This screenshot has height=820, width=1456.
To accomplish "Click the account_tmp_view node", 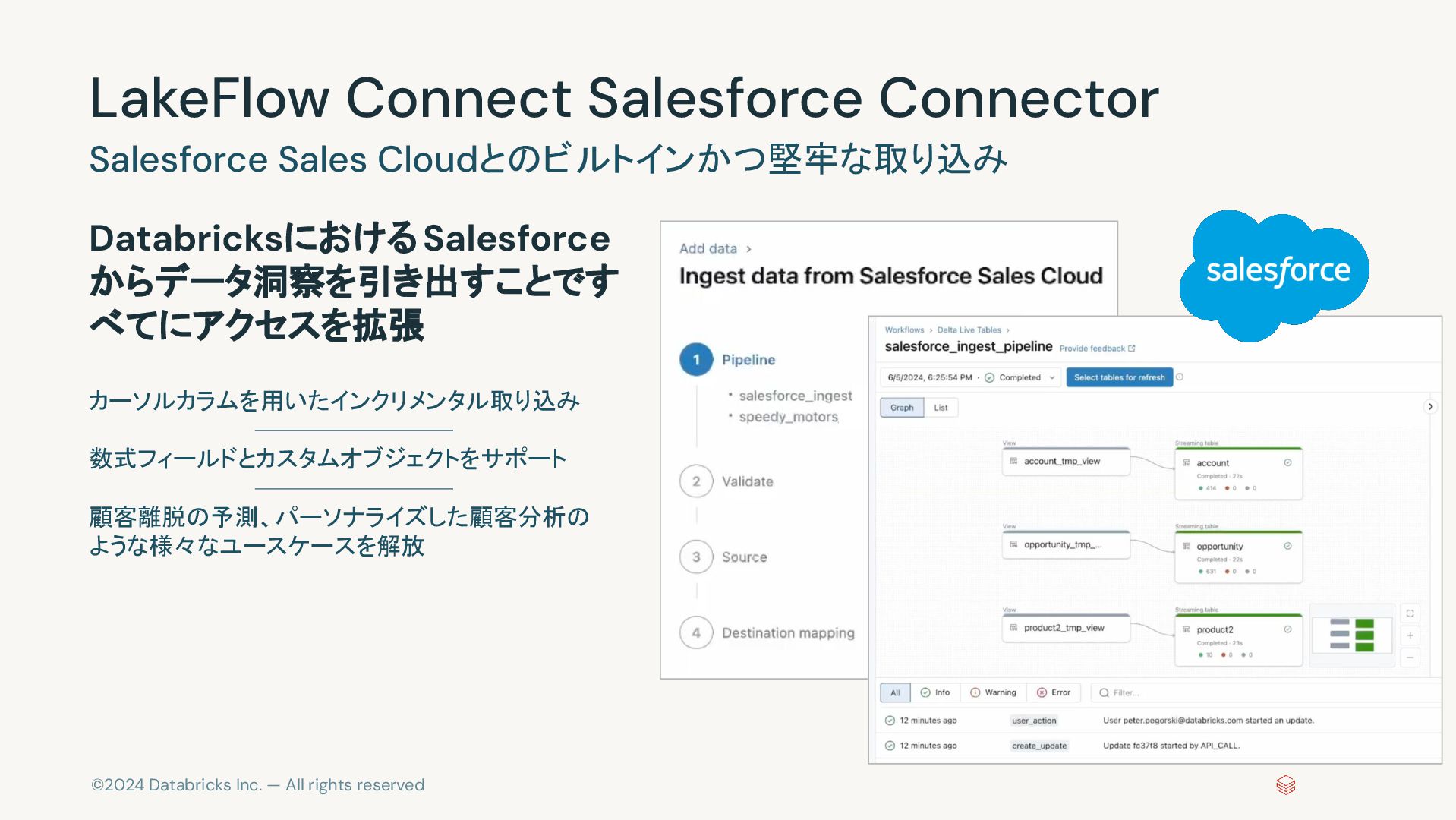I will 1066,462.
